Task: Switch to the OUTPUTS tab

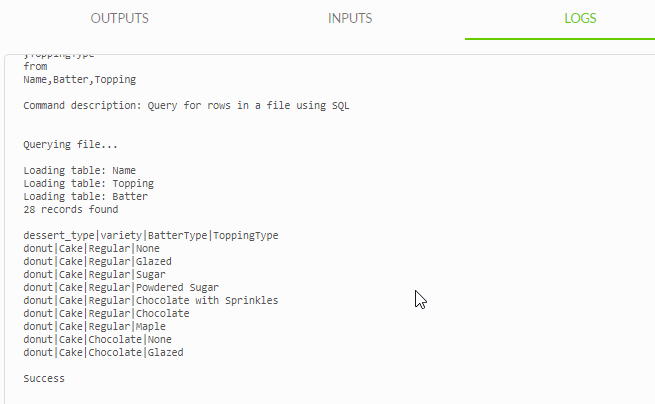Action: [119, 18]
